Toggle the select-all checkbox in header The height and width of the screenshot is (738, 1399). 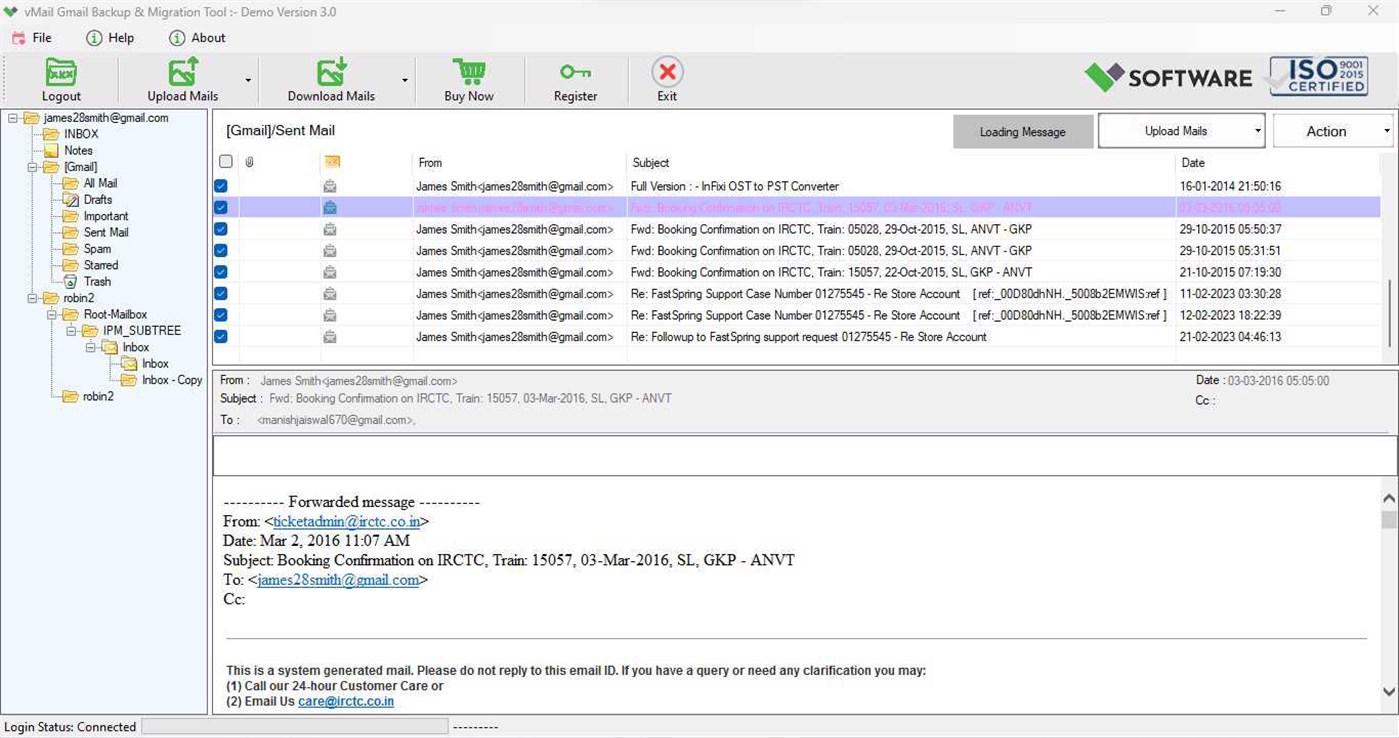pyautogui.click(x=226, y=162)
